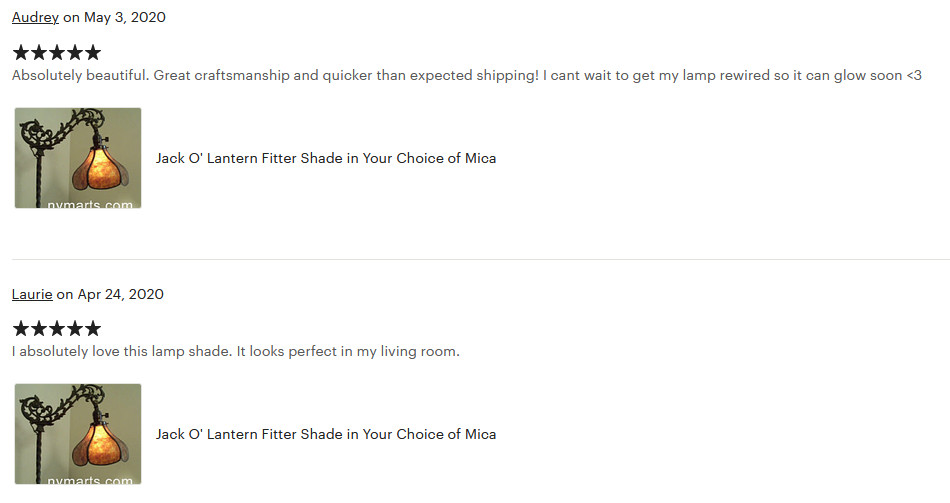The image size is (950, 503).
Task: Open Jack O' Lantern listing under Laurie's review
Action: click(326, 435)
